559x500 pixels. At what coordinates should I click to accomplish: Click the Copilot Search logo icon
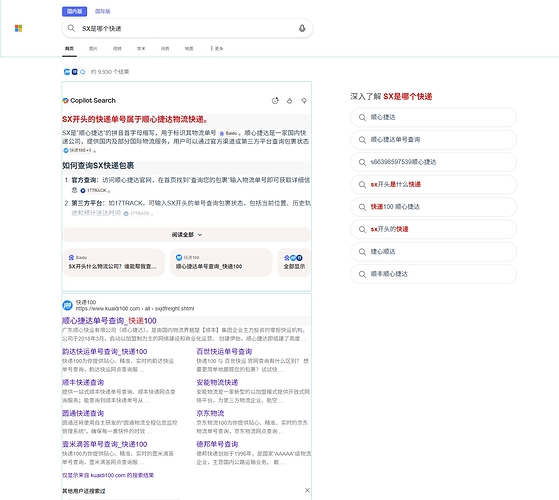tap(66, 100)
